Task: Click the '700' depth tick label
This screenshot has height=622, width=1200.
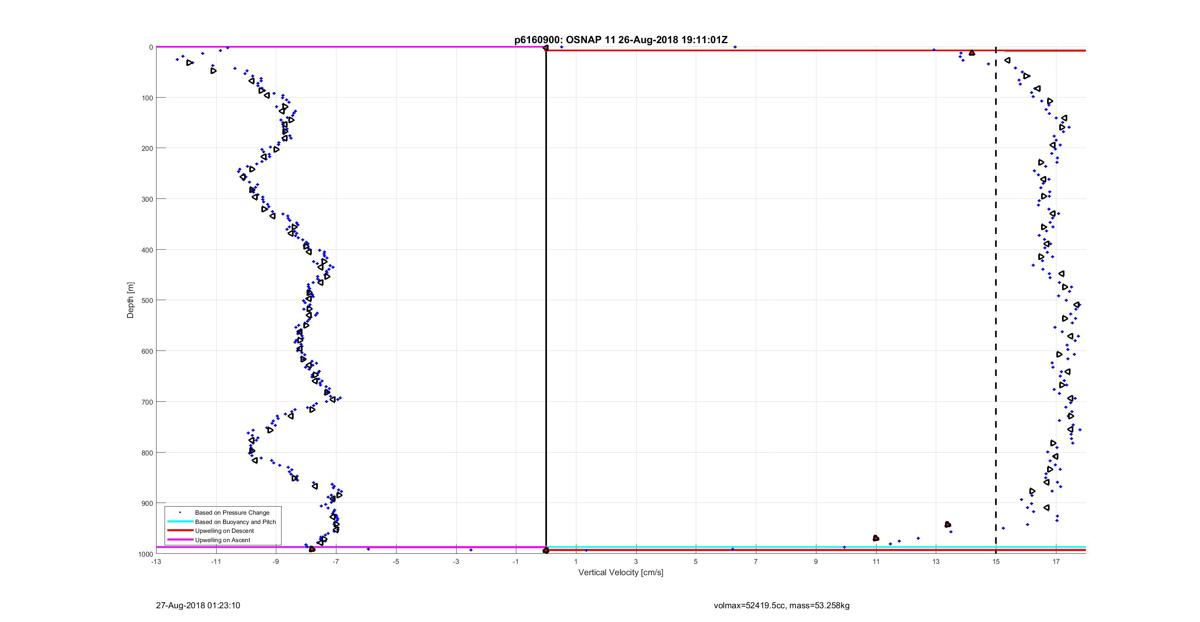Action: 145,402
